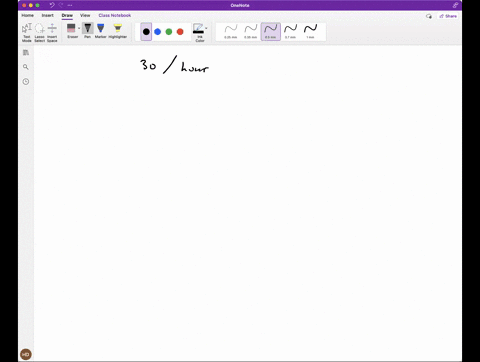Open the Eraser options dropdown arrow

click(x=79, y=28)
